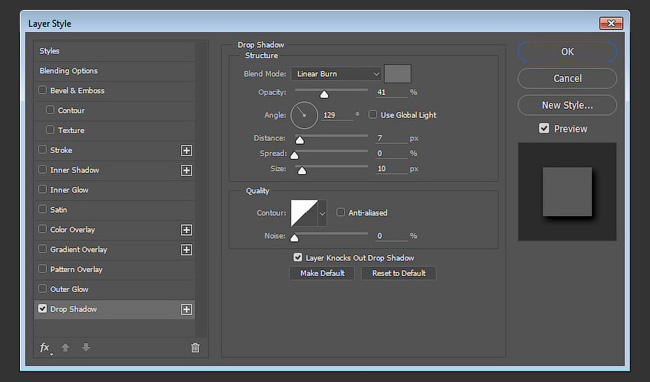Click the Angle value input field

pyautogui.click(x=337, y=115)
